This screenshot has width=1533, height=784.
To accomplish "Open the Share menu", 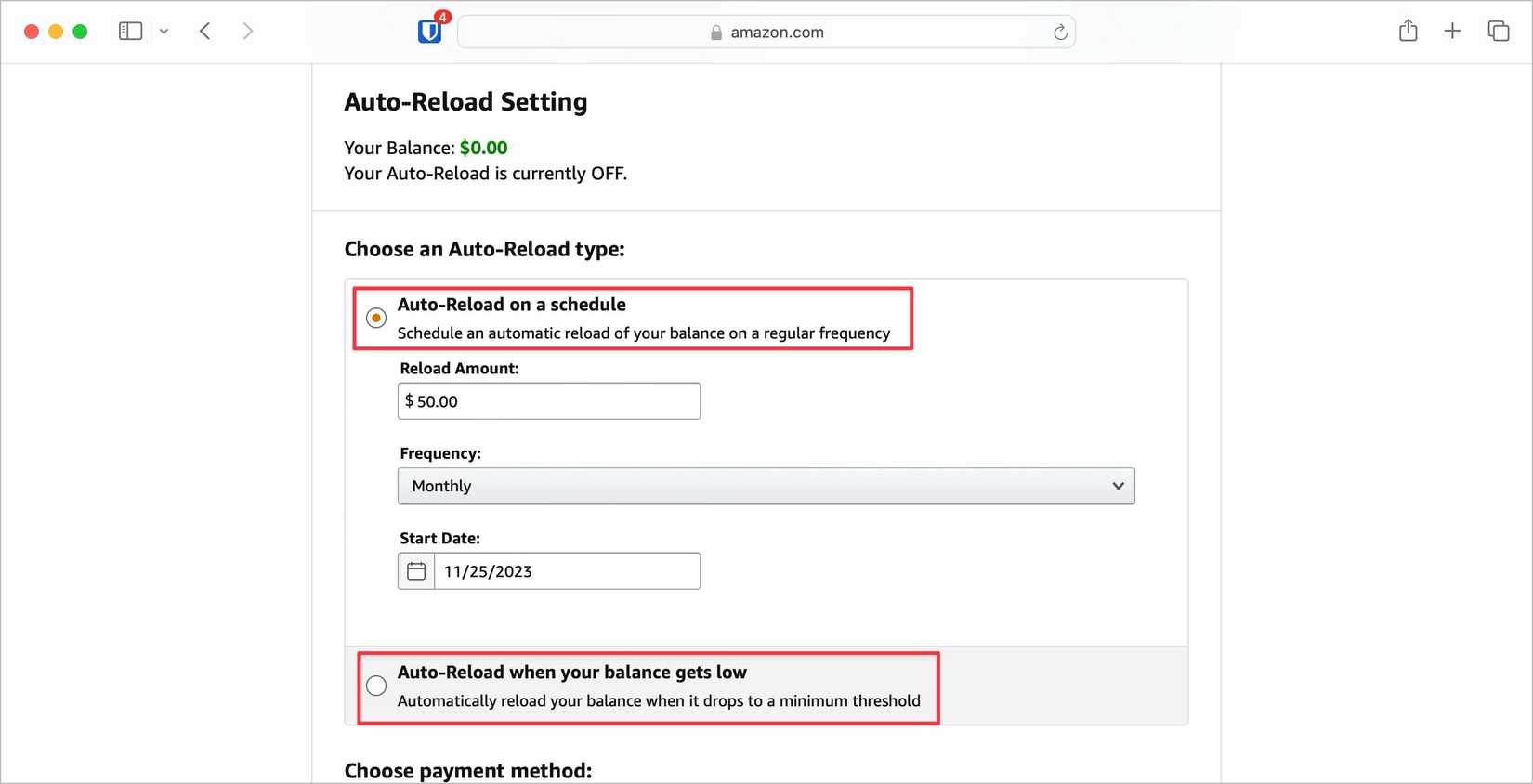I will 1409,31.
